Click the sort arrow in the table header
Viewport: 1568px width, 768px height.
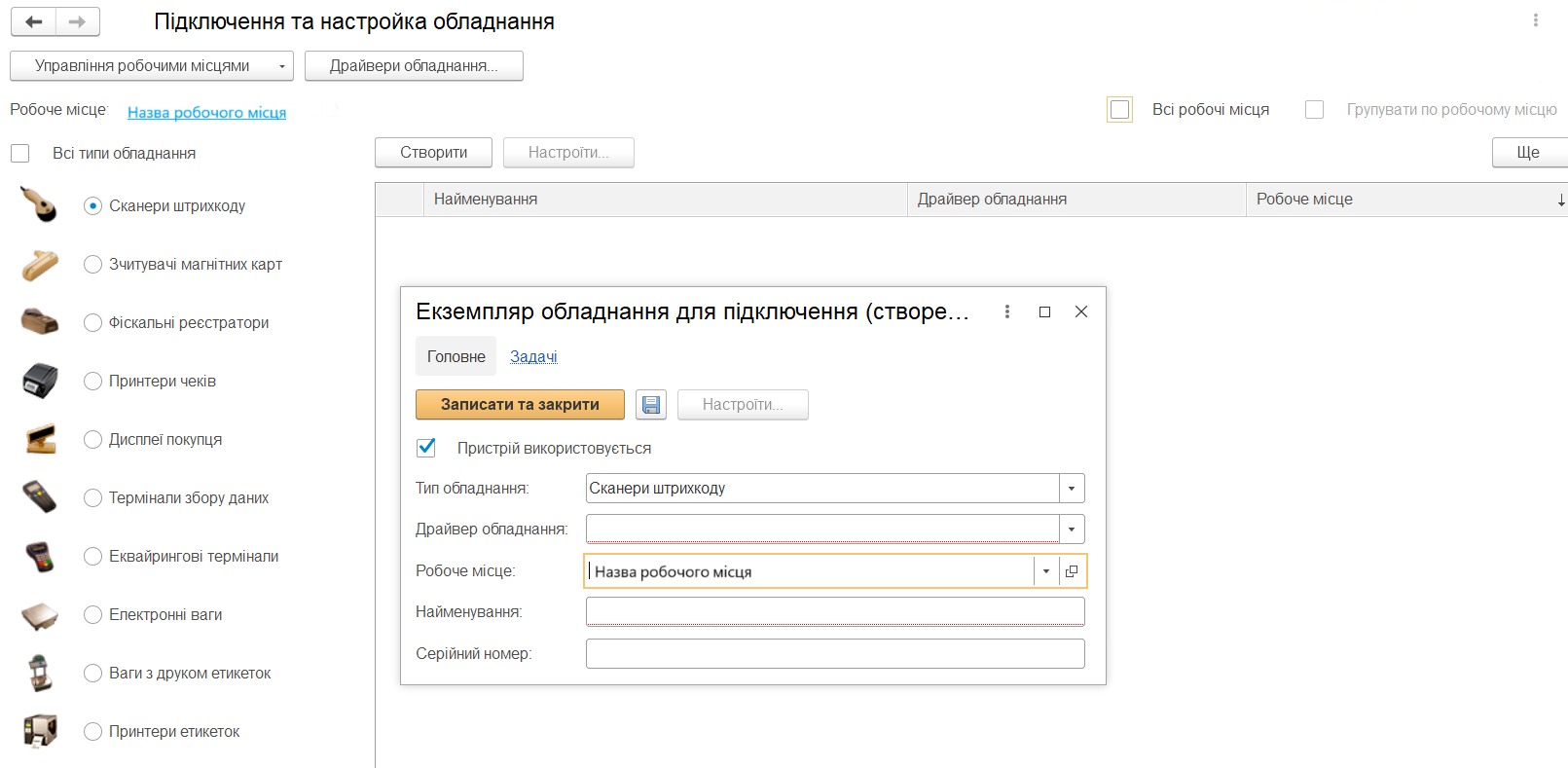[1560, 200]
